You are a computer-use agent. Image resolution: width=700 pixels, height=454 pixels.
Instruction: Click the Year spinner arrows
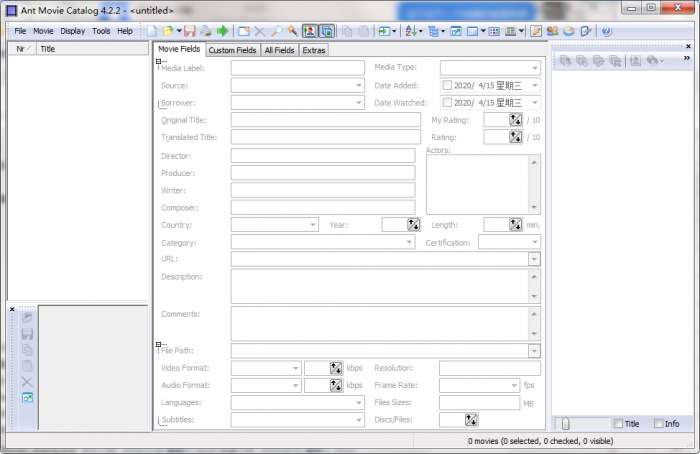tap(413, 225)
